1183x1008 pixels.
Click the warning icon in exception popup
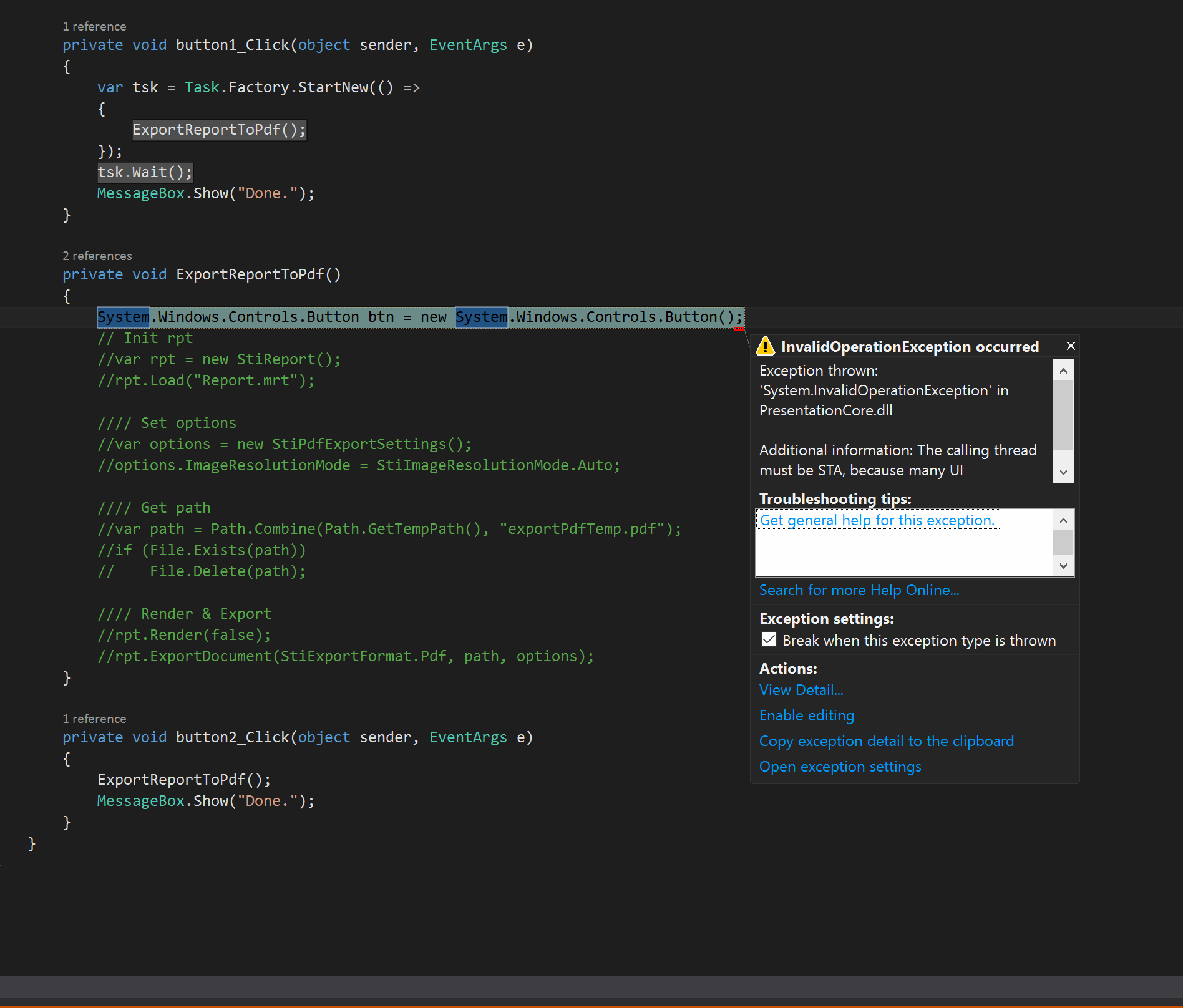point(766,346)
